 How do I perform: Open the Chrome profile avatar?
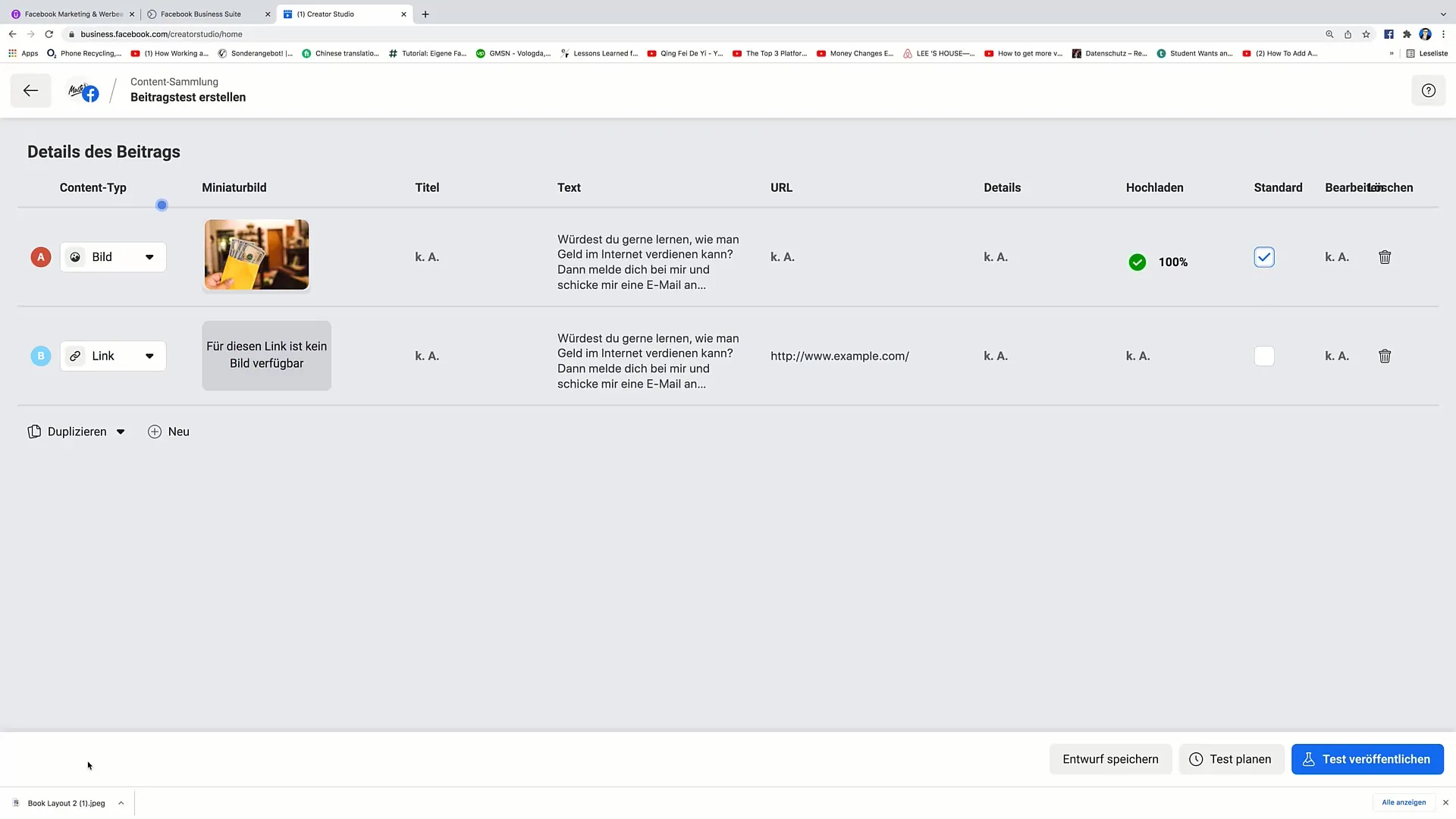click(x=1425, y=34)
